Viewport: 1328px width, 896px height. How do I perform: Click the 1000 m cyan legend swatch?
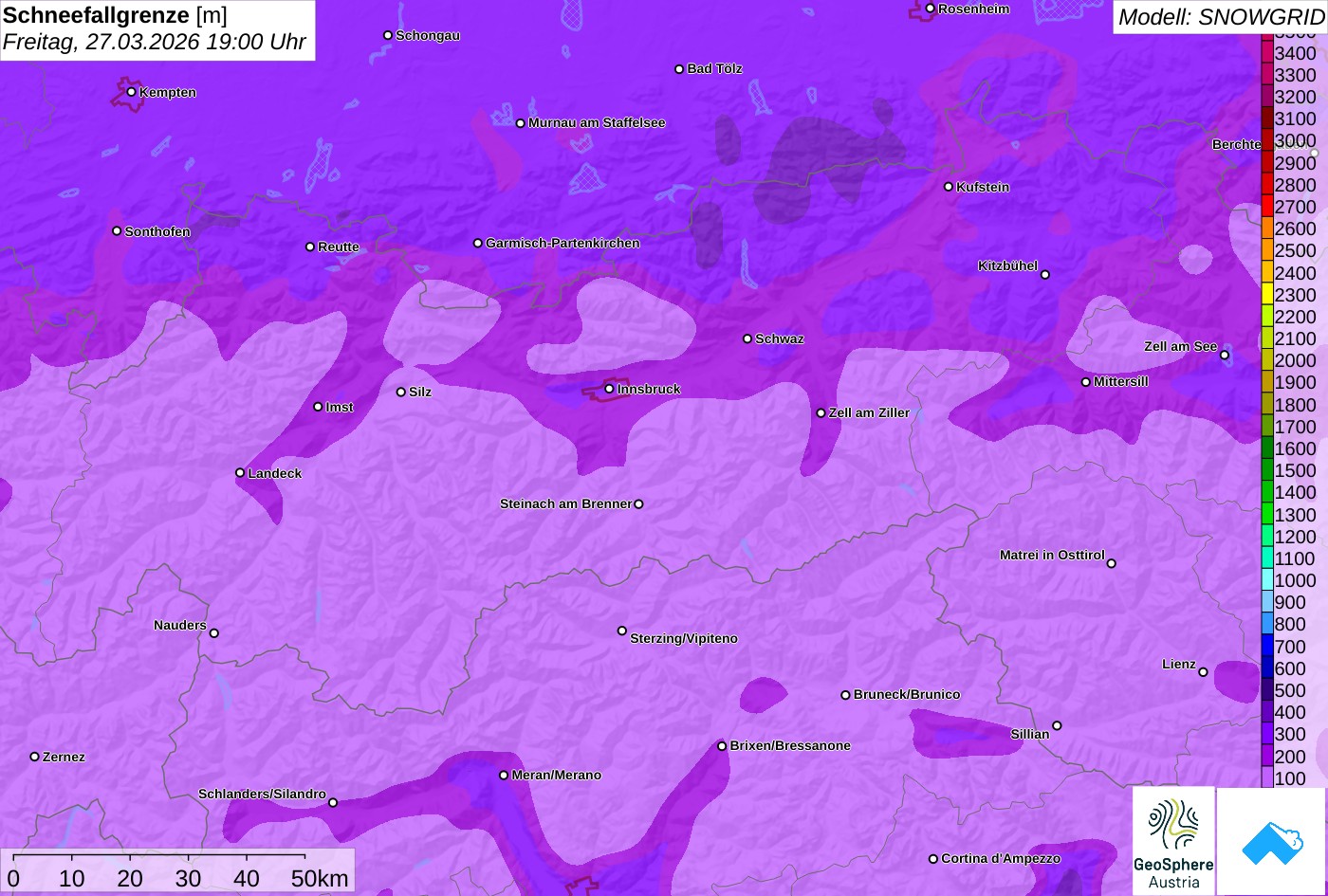(1267, 580)
